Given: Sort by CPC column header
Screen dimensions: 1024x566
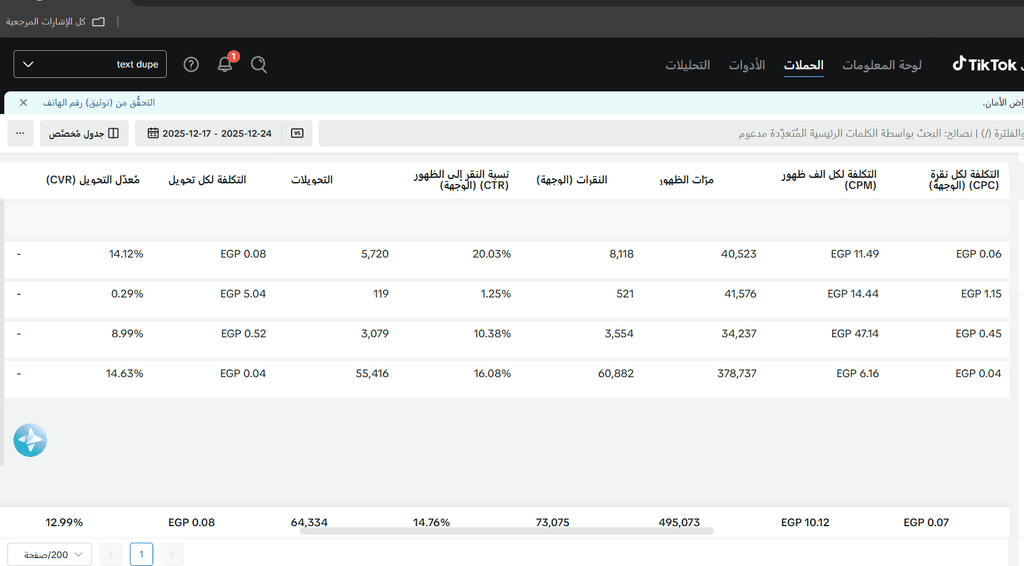Looking at the screenshot, I should pos(964,180).
